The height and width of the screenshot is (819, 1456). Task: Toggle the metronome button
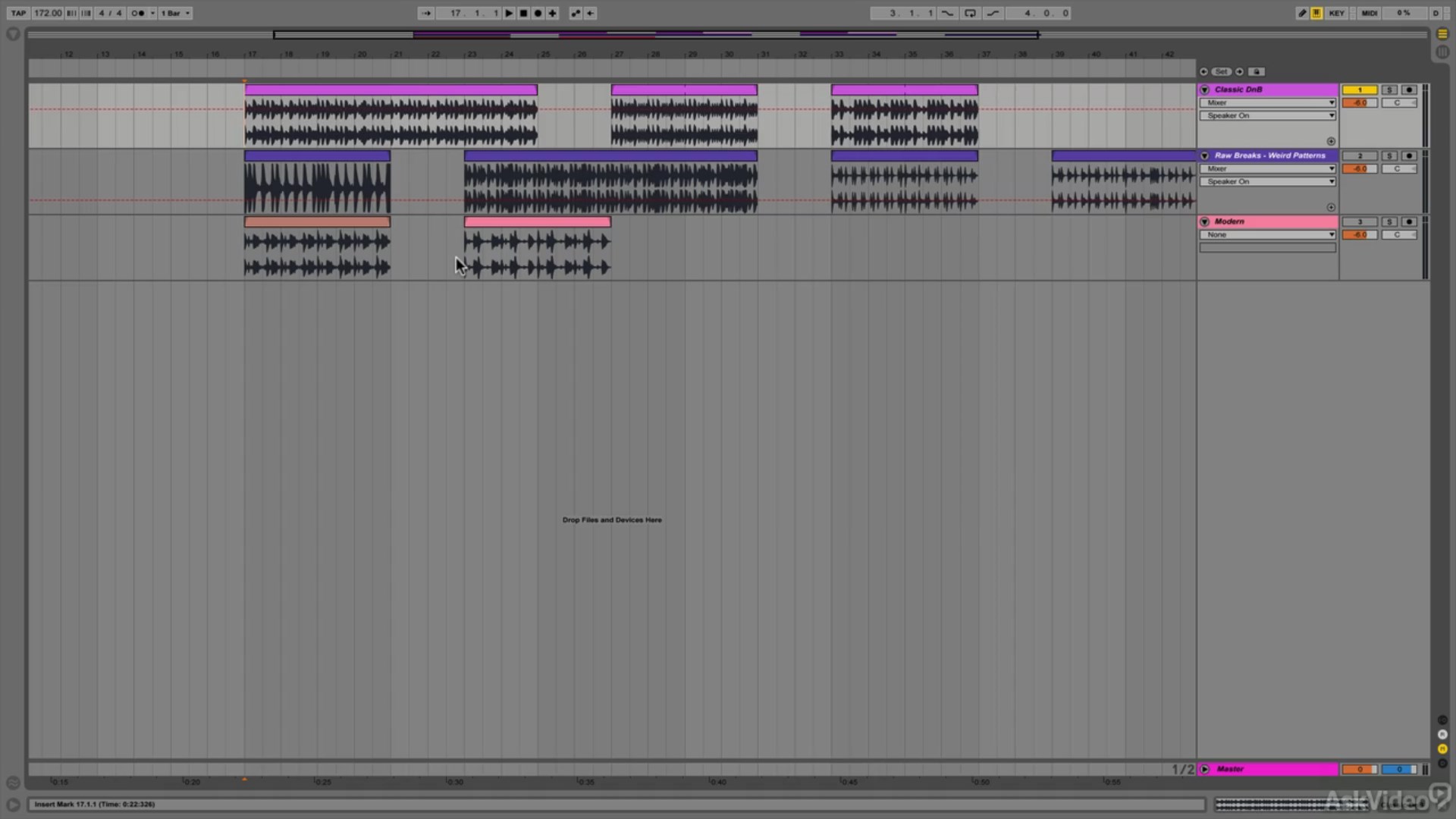pos(138,13)
